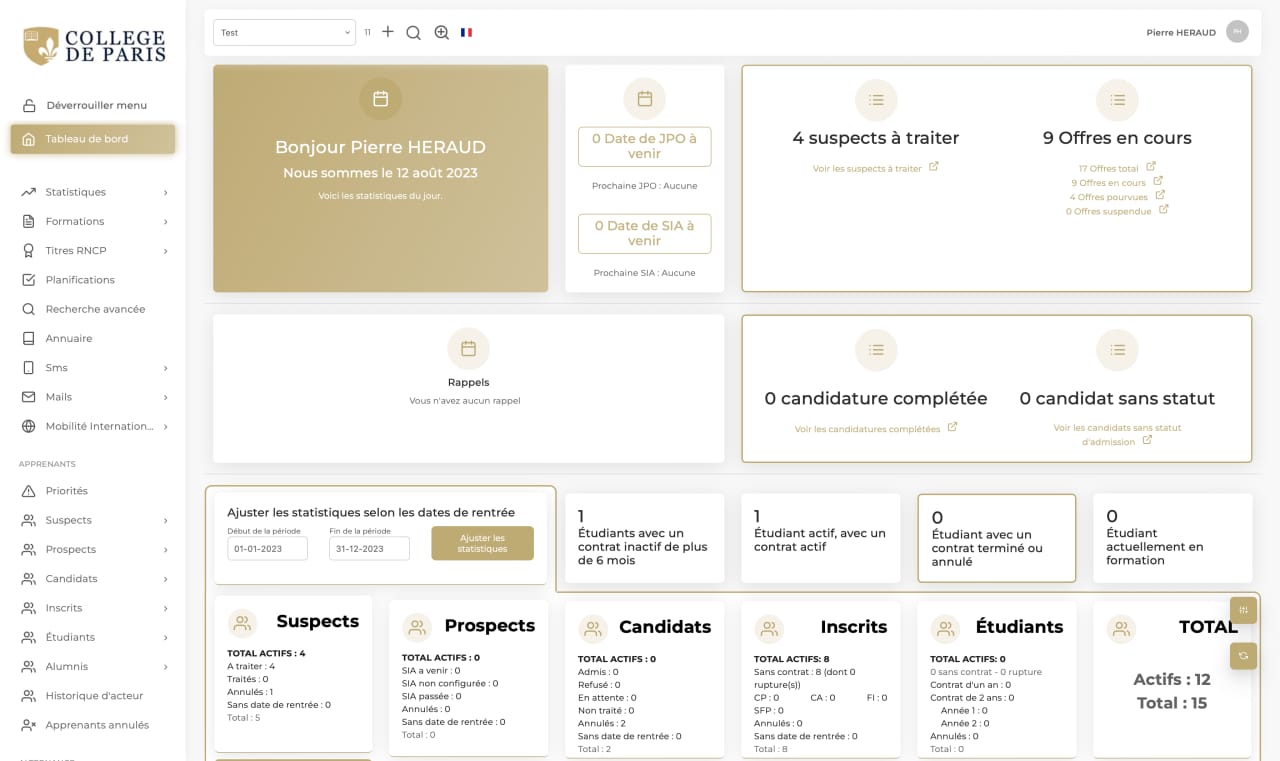Open the 17 Offres total link

pos(1108,168)
